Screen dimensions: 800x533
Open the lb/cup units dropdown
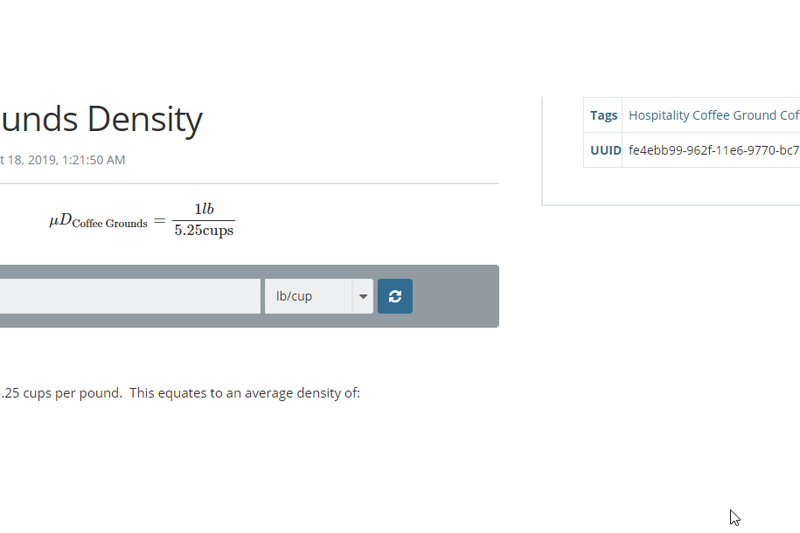(x=308, y=296)
